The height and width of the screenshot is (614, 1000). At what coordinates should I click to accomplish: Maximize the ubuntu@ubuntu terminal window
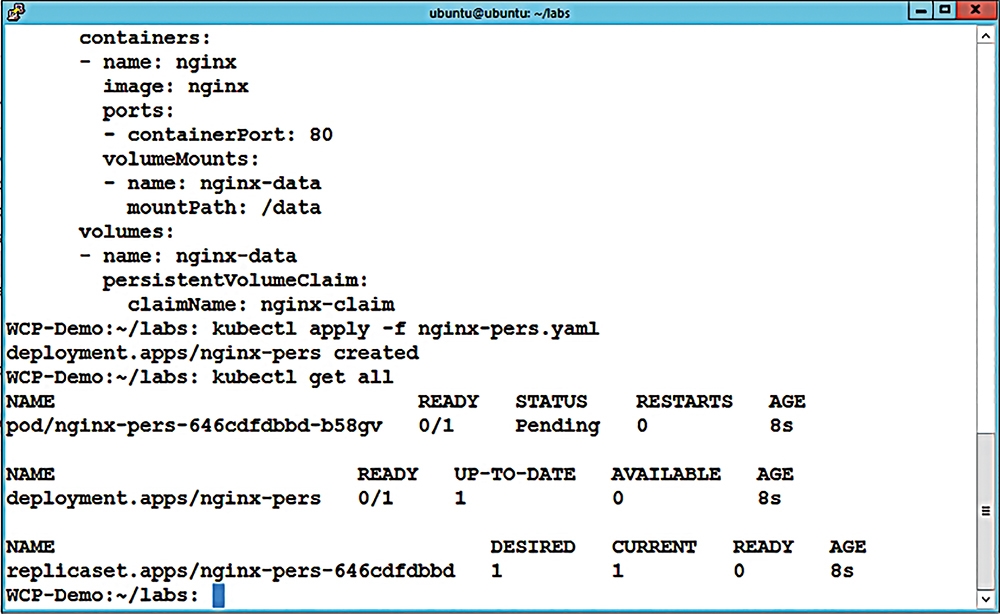tap(945, 10)
